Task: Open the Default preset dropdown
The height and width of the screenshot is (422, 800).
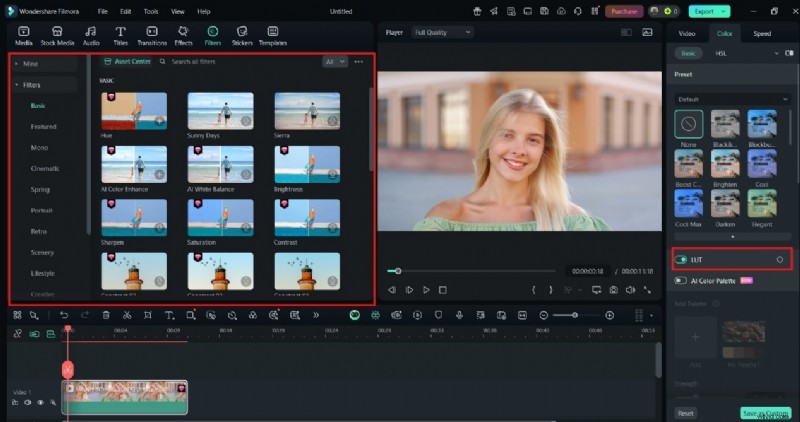Action: point(732,99)
